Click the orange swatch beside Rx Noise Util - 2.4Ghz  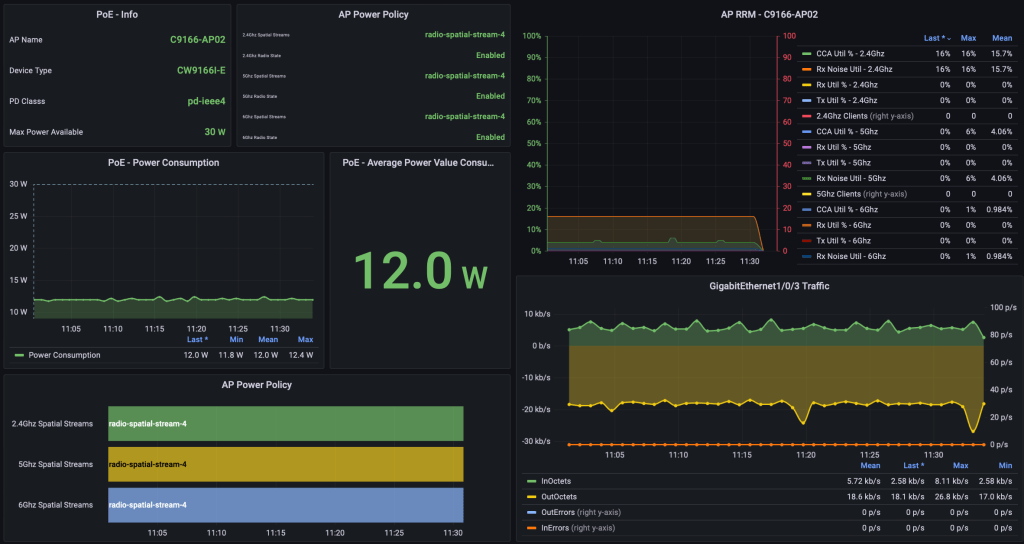pyautogui.click(x=806, y=69)
